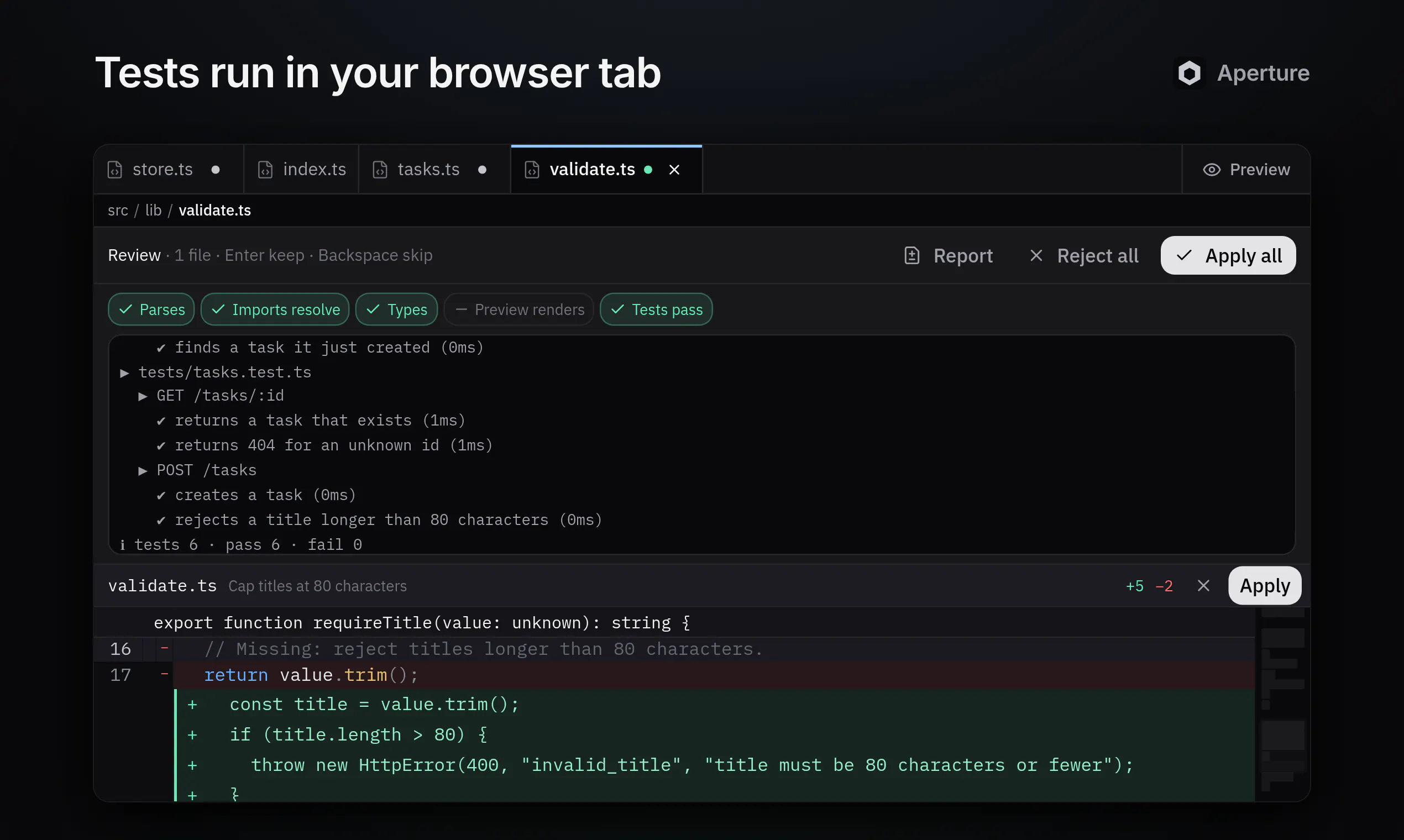Screen dimensions: 1404x840
Task: Select the tasks.ts tab
Action: tap(434, 169)
